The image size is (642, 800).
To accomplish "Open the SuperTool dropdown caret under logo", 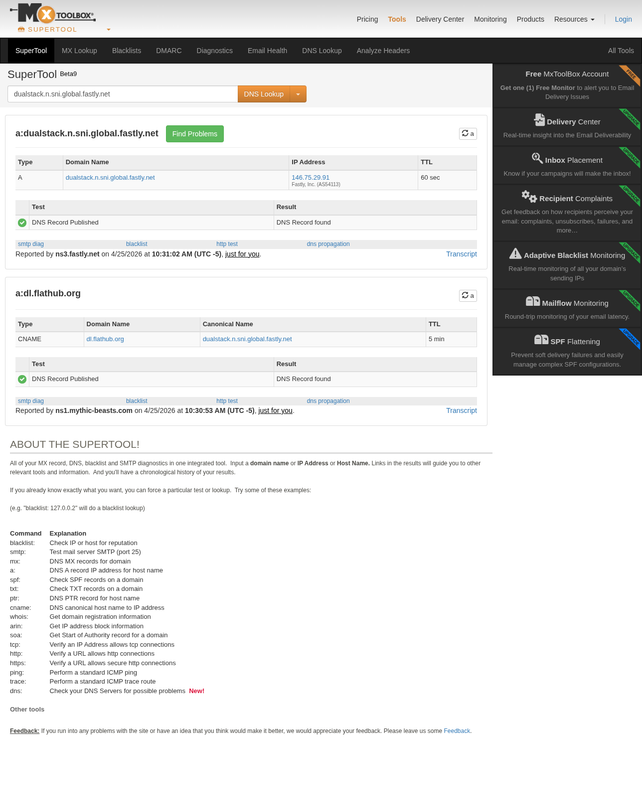I will (x=108, y=30).
